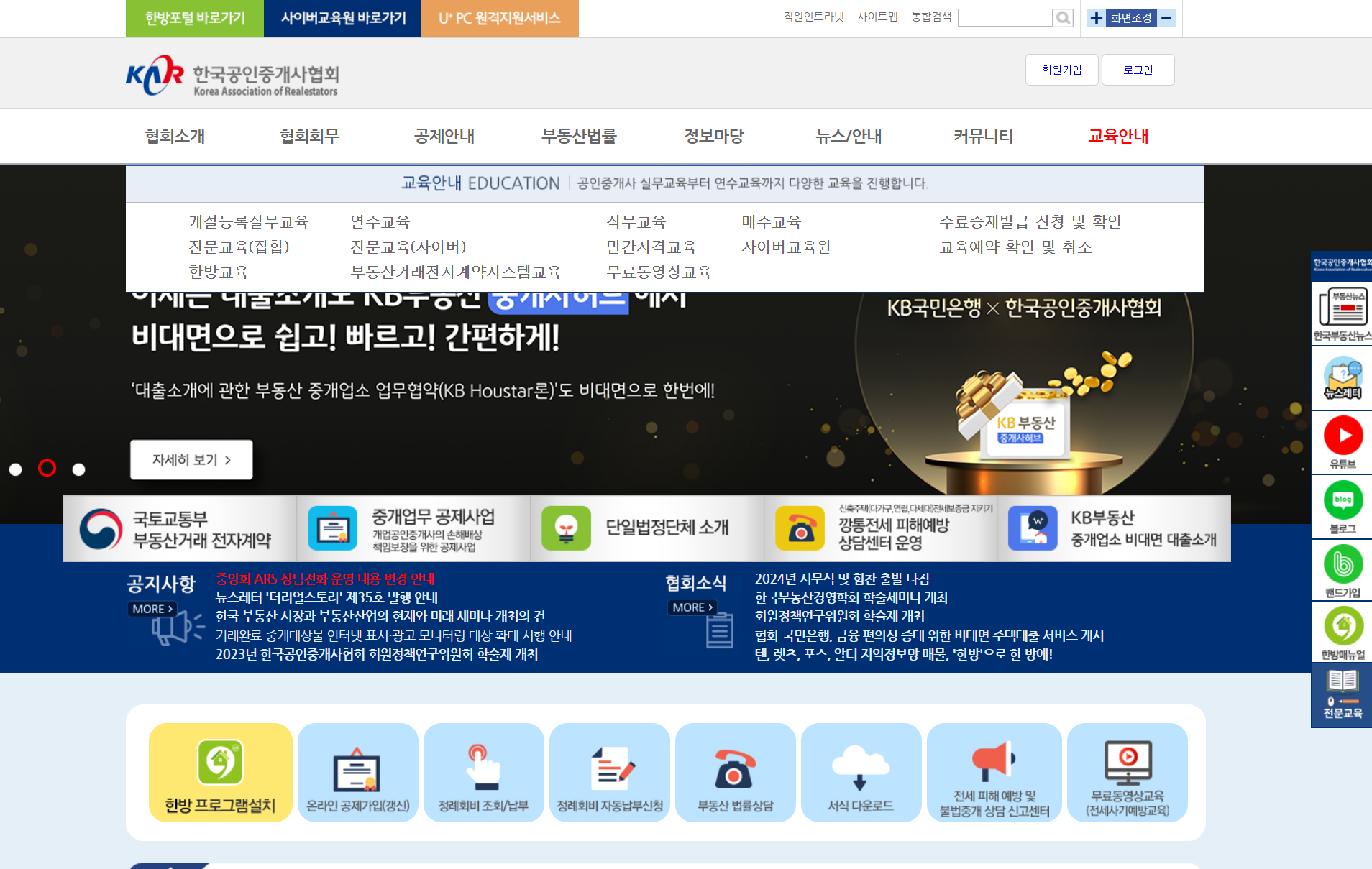
Task: Reset zoom with 화면조정 label
Action: click(1131, 18)
